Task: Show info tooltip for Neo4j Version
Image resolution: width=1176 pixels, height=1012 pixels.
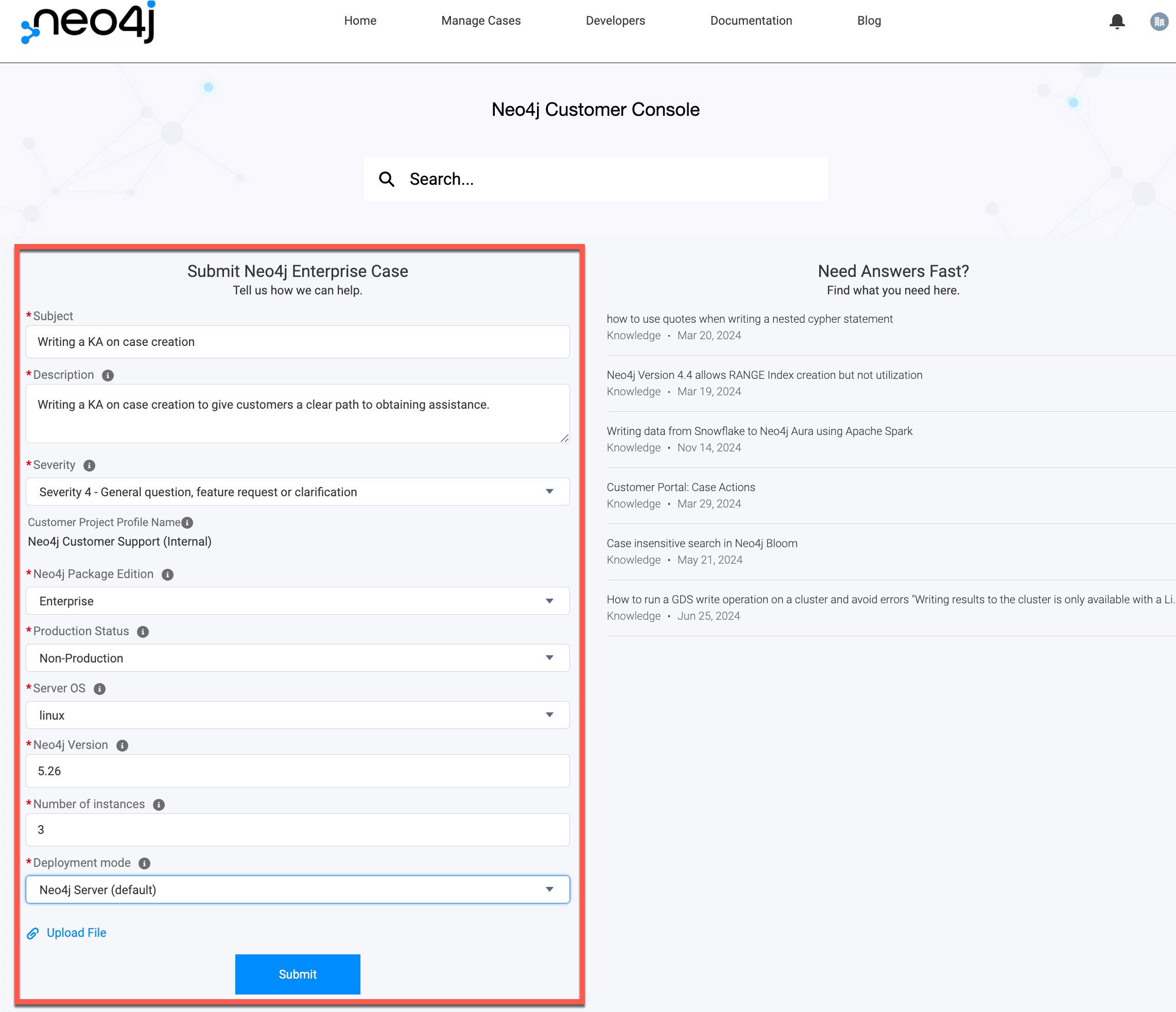Action: tap(122, 746)
